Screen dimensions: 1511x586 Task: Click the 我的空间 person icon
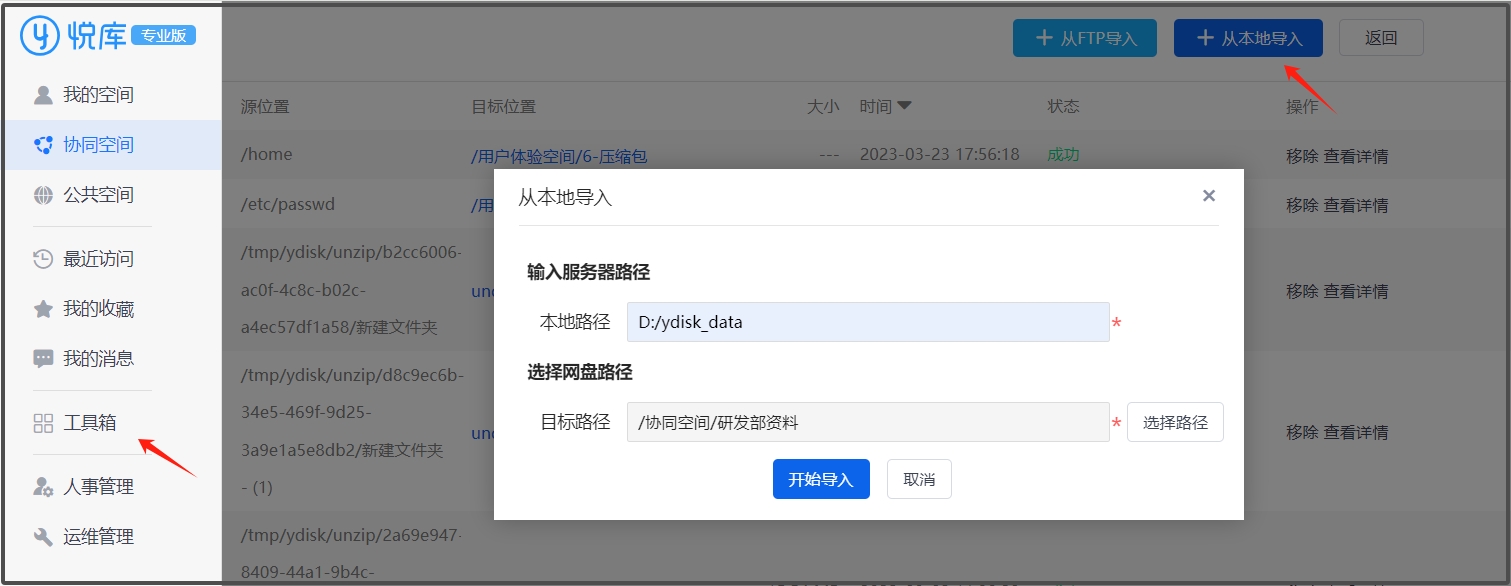pyautogui.click(x=43, y=95)
